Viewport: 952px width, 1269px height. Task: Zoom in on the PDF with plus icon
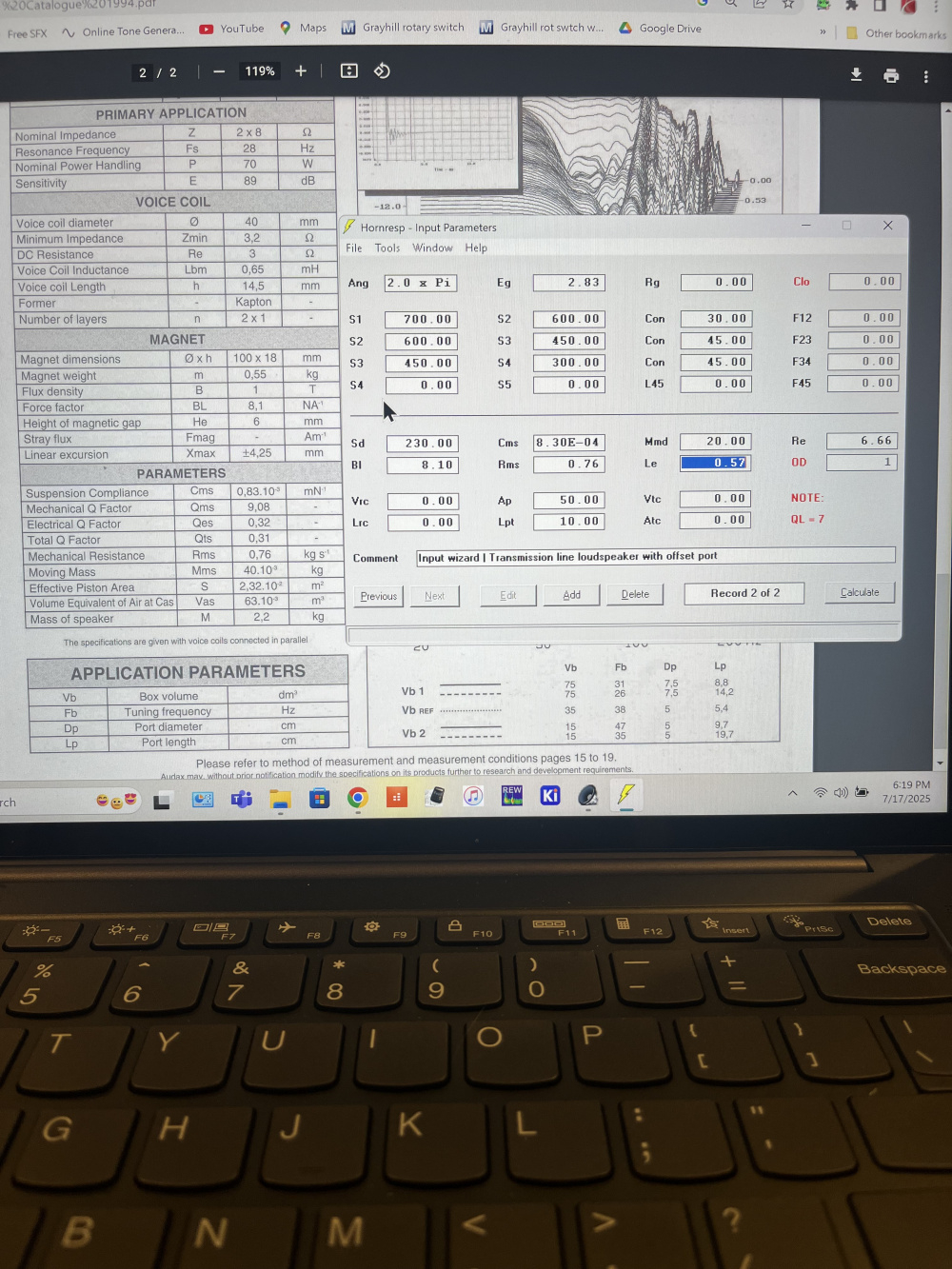click(x=301, y=71)
